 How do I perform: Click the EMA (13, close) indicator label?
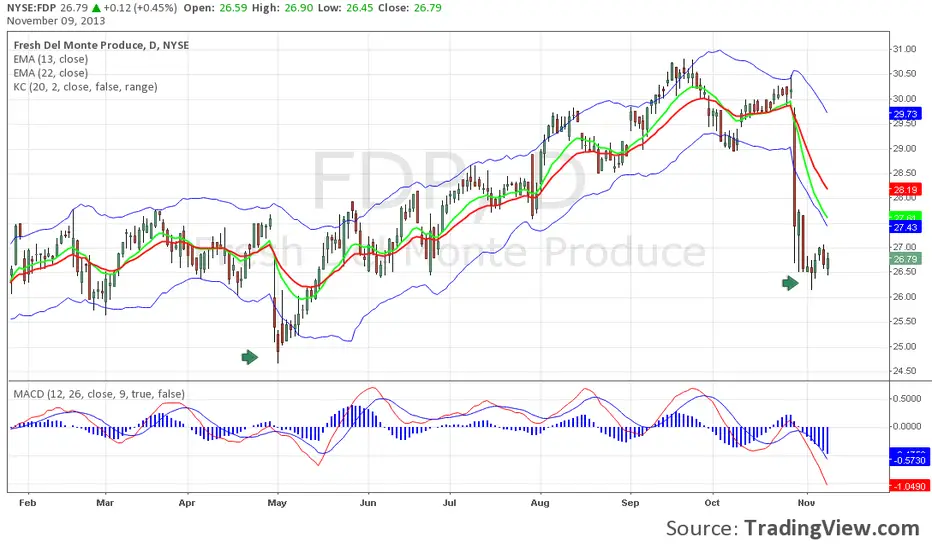point(51,59)
